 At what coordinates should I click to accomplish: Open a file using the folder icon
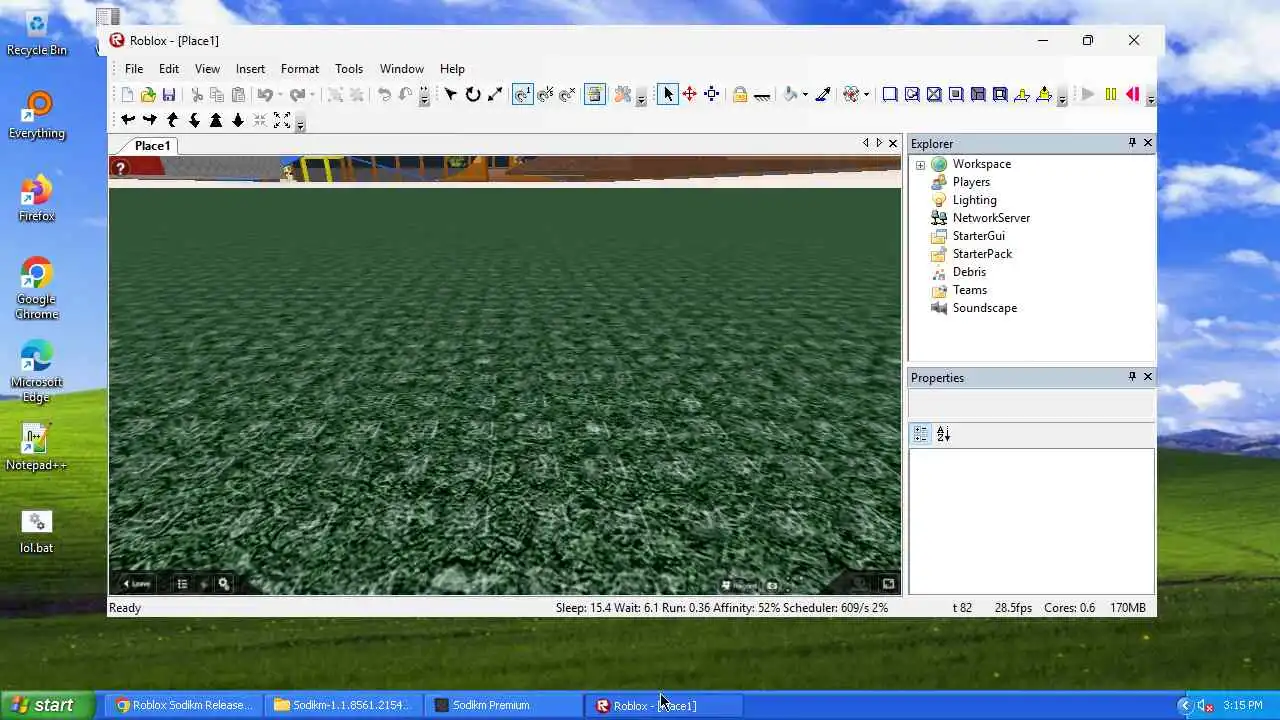point(148,95)
